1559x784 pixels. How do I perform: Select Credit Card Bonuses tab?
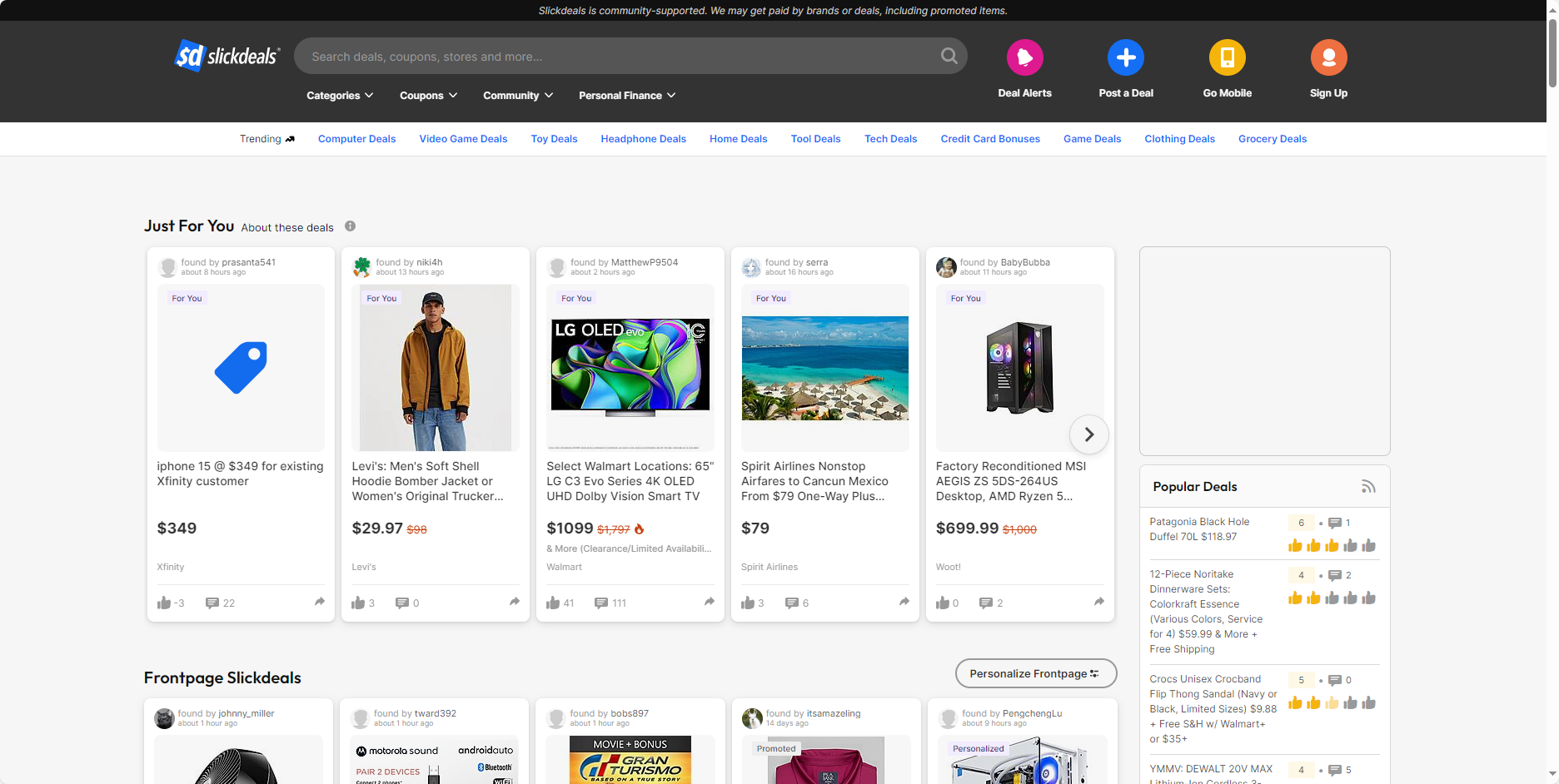point(990,139)
